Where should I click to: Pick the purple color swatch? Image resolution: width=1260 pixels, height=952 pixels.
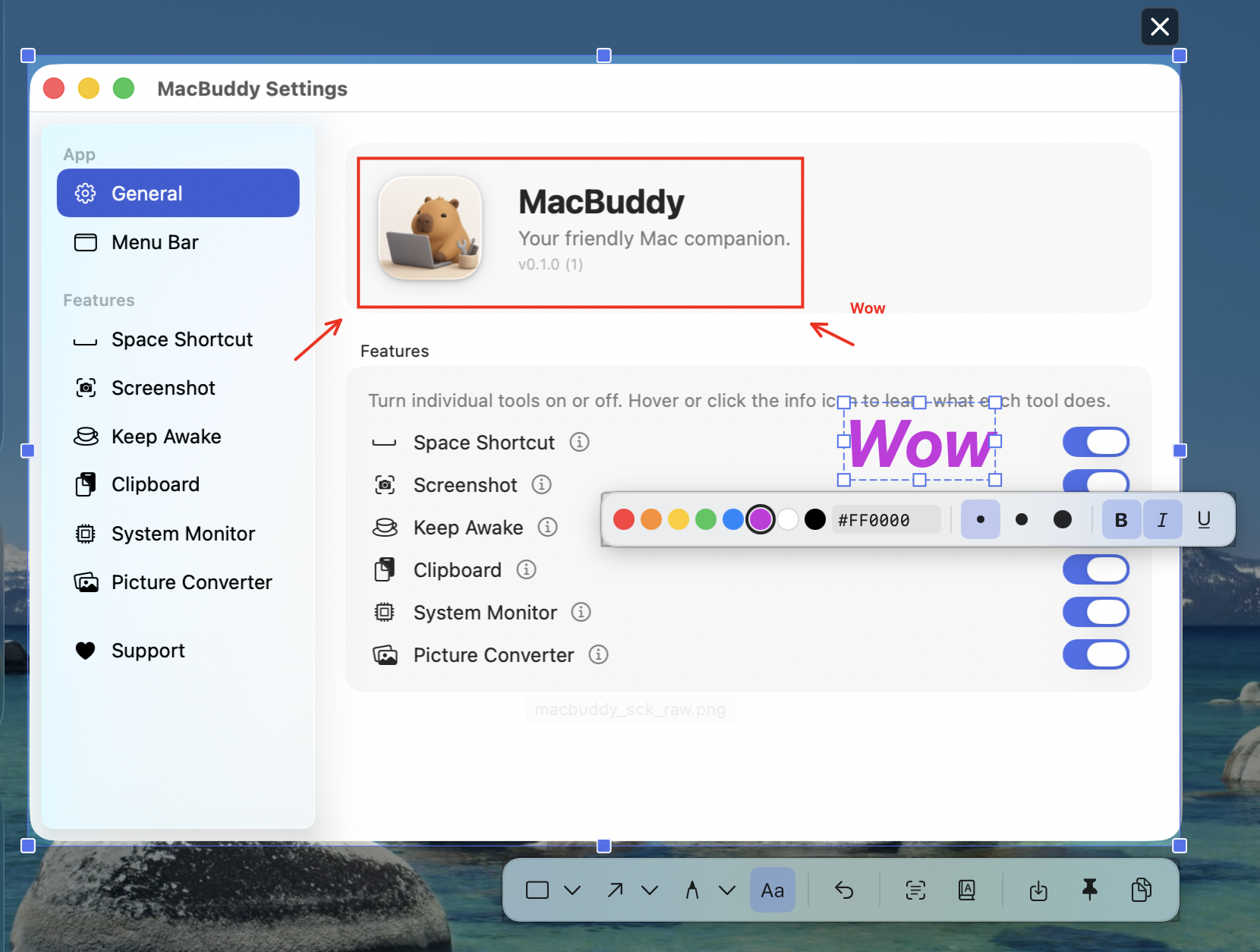[x=761, y=519]
